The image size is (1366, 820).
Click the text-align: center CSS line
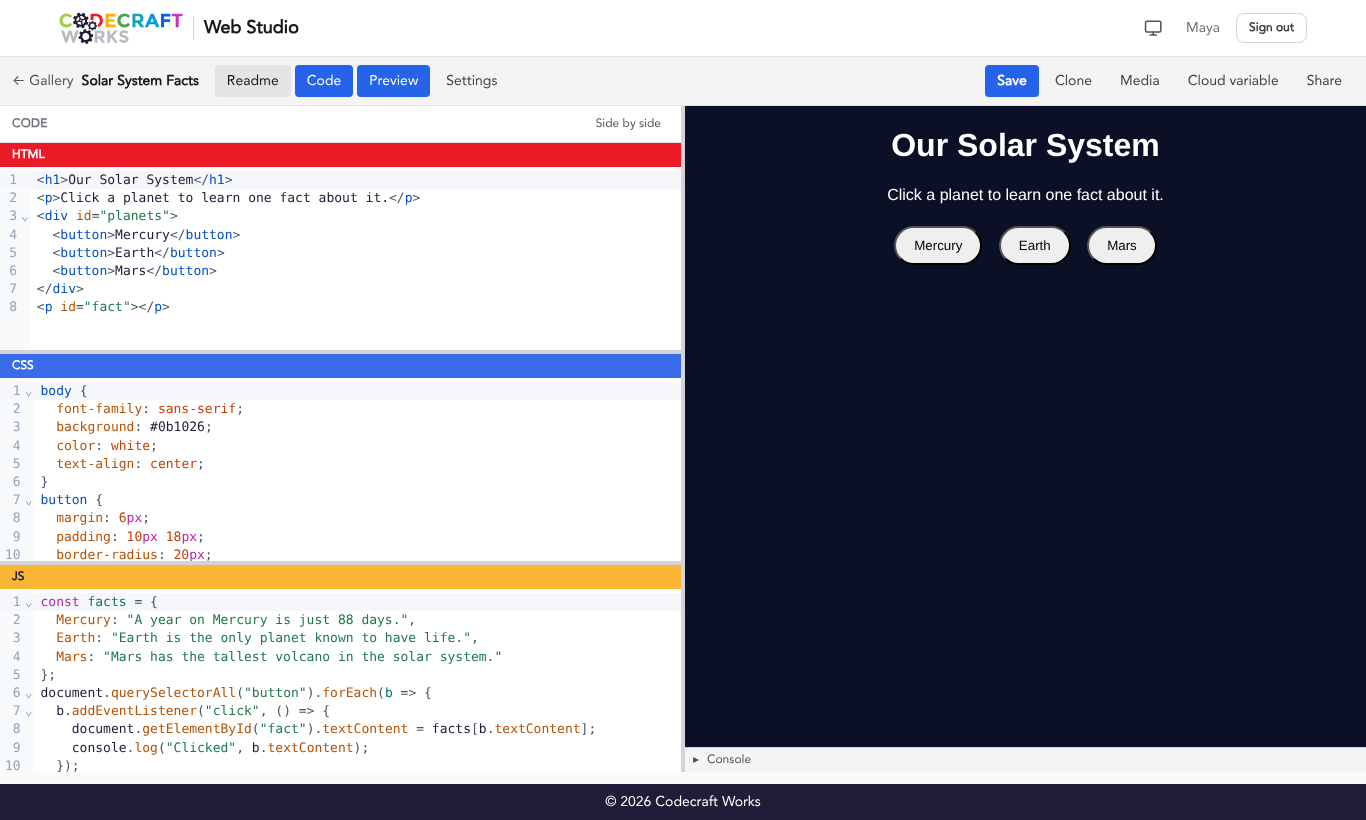(356, 464)
